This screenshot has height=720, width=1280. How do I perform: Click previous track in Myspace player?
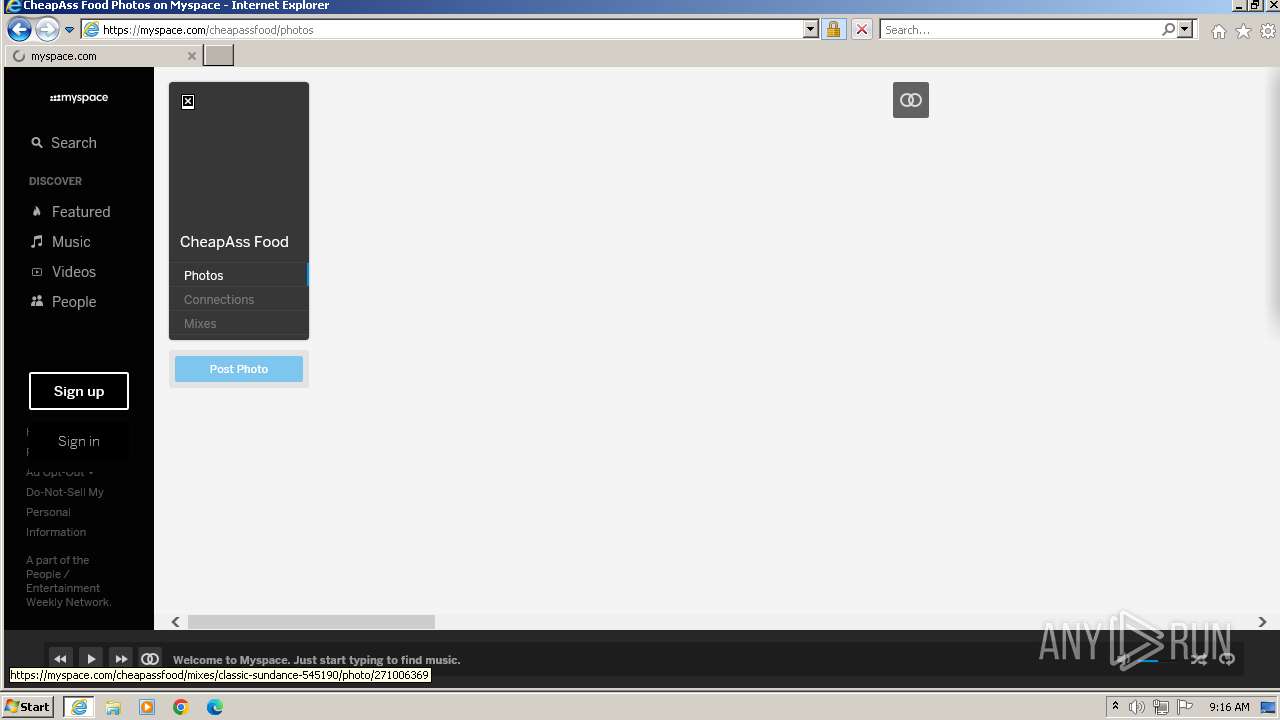60,659
